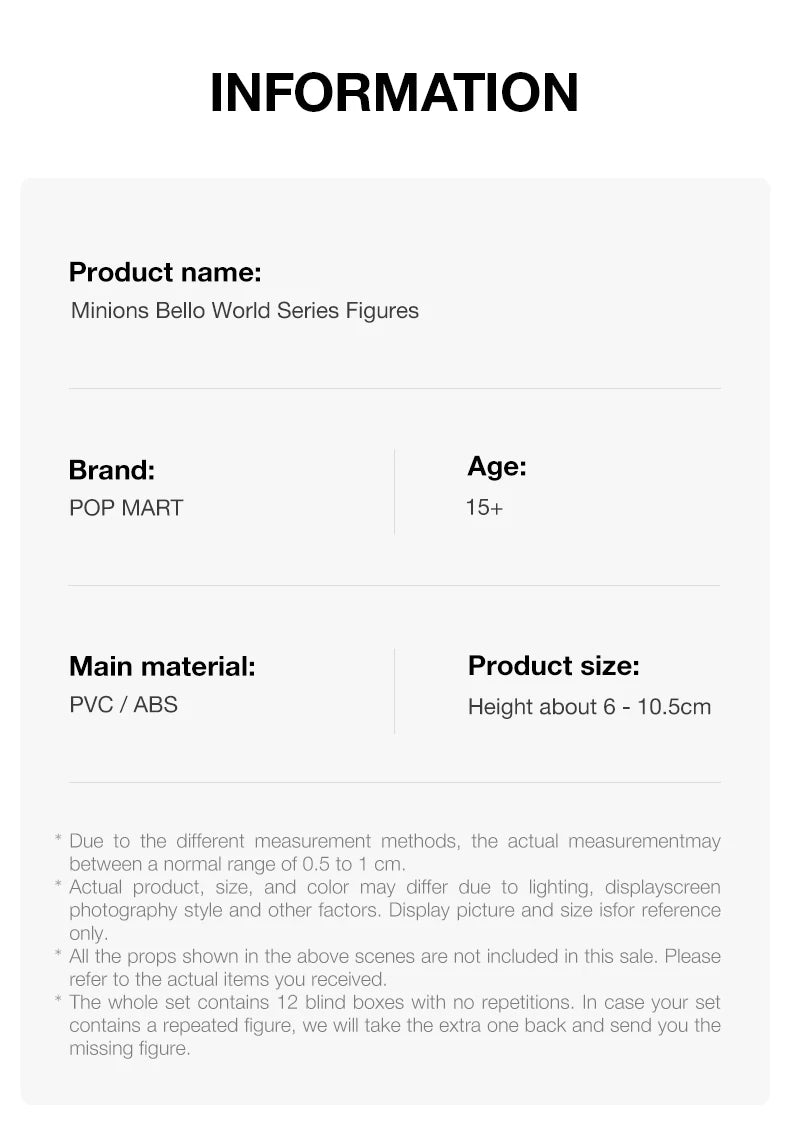Click the INFORMATION heading
Viewport: 790px width, 1146px height.
[394, 93]
